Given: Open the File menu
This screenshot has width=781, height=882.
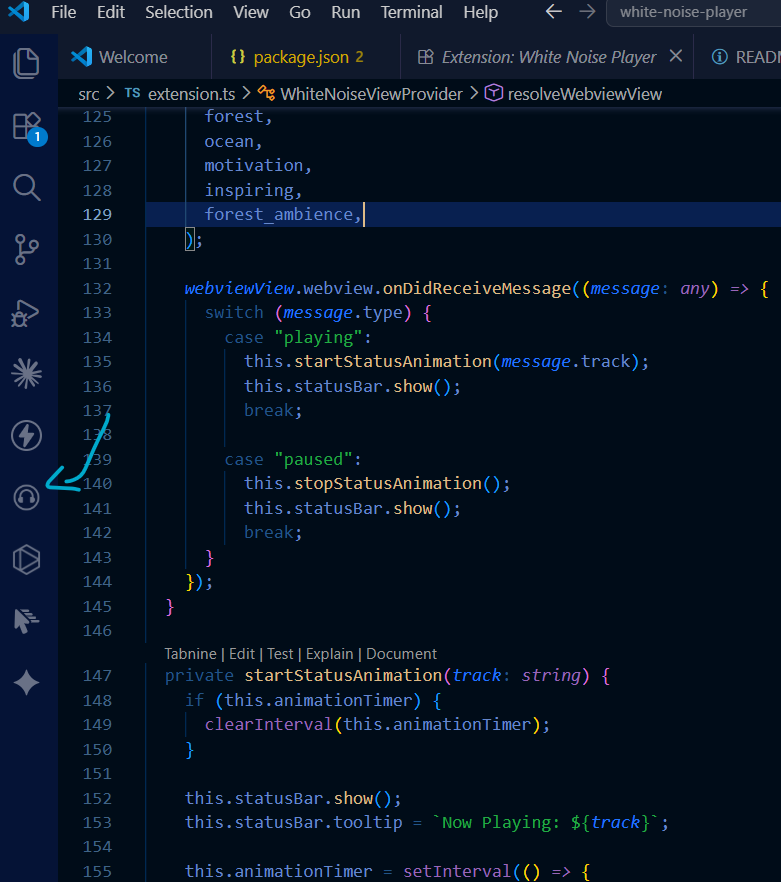Looking at the screenshot, I should click(x=64, y=12).
